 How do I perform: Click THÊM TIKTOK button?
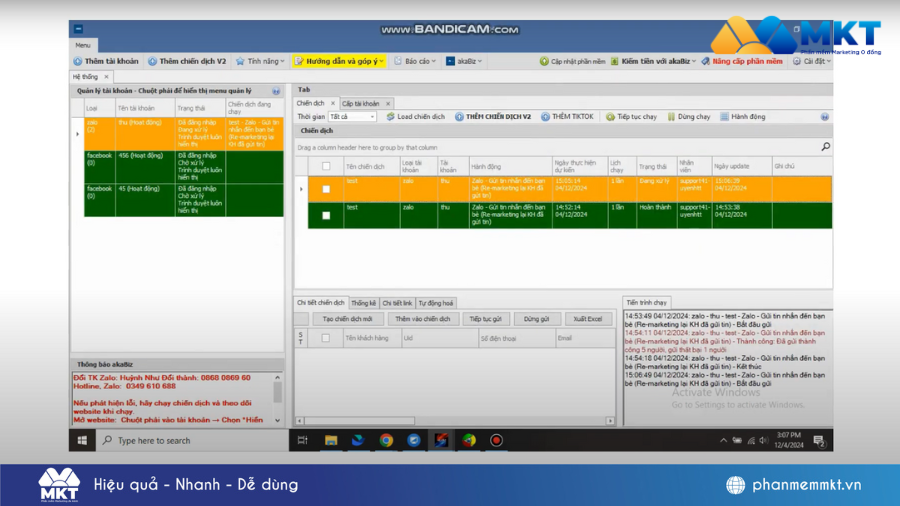567,116
